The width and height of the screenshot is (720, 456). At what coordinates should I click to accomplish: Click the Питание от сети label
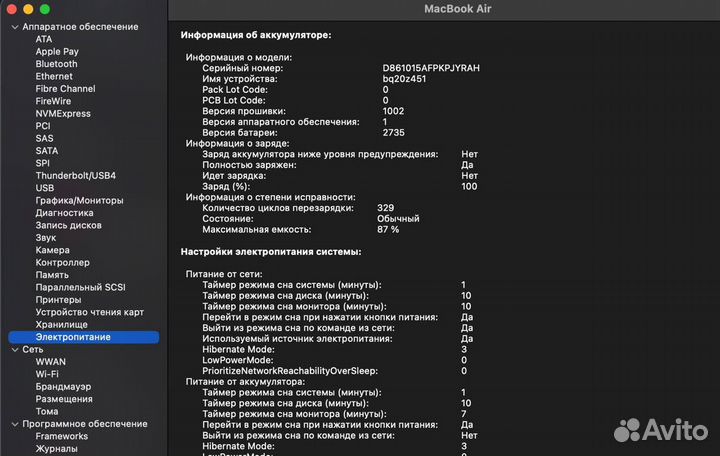[224, 274]
